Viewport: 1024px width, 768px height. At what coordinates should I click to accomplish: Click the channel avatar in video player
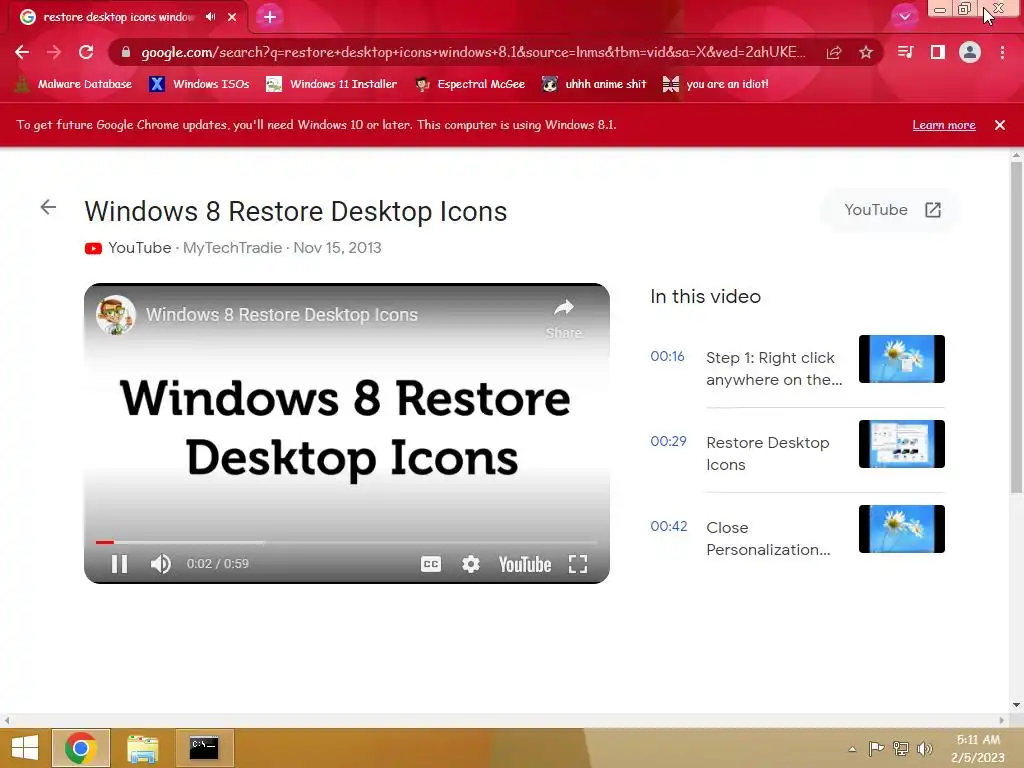coord(116,315)
